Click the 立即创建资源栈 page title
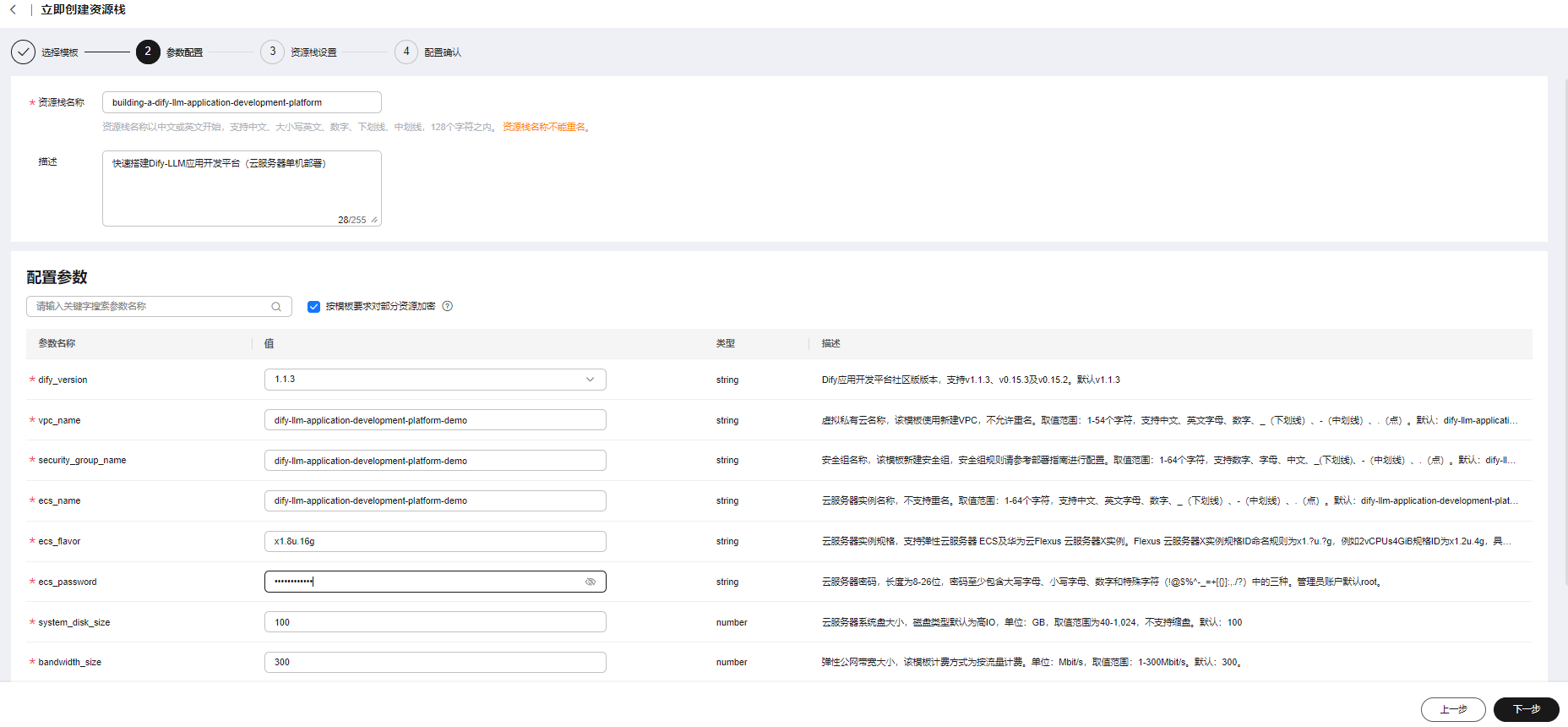Screen dimensions: 1568x727 coord(83,10)
